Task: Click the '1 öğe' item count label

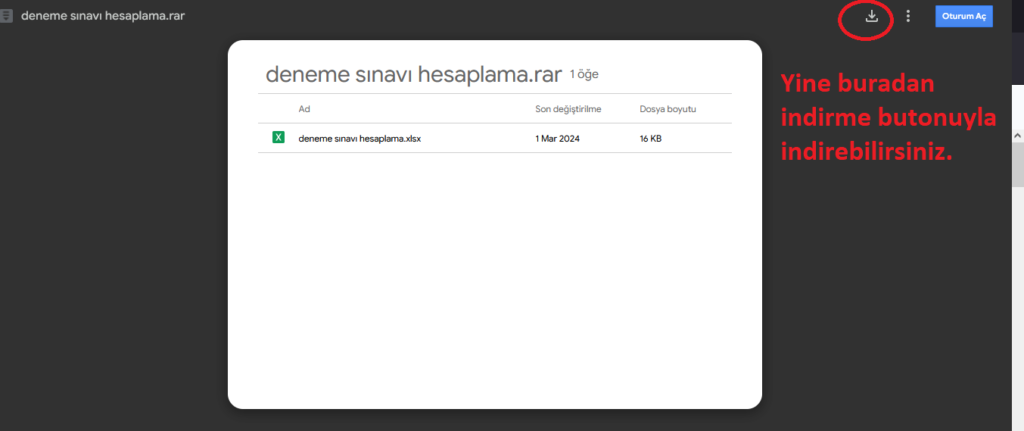Action: [584, 75]
